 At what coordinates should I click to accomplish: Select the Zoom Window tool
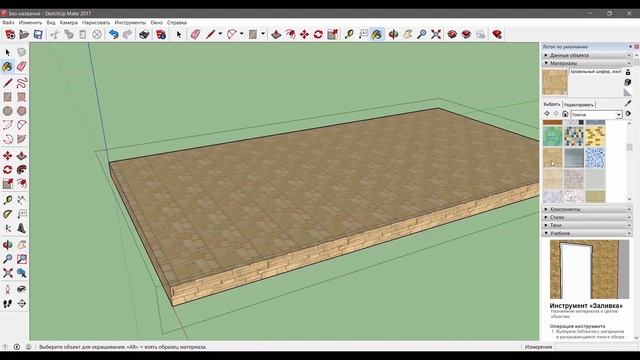[22, 259]
